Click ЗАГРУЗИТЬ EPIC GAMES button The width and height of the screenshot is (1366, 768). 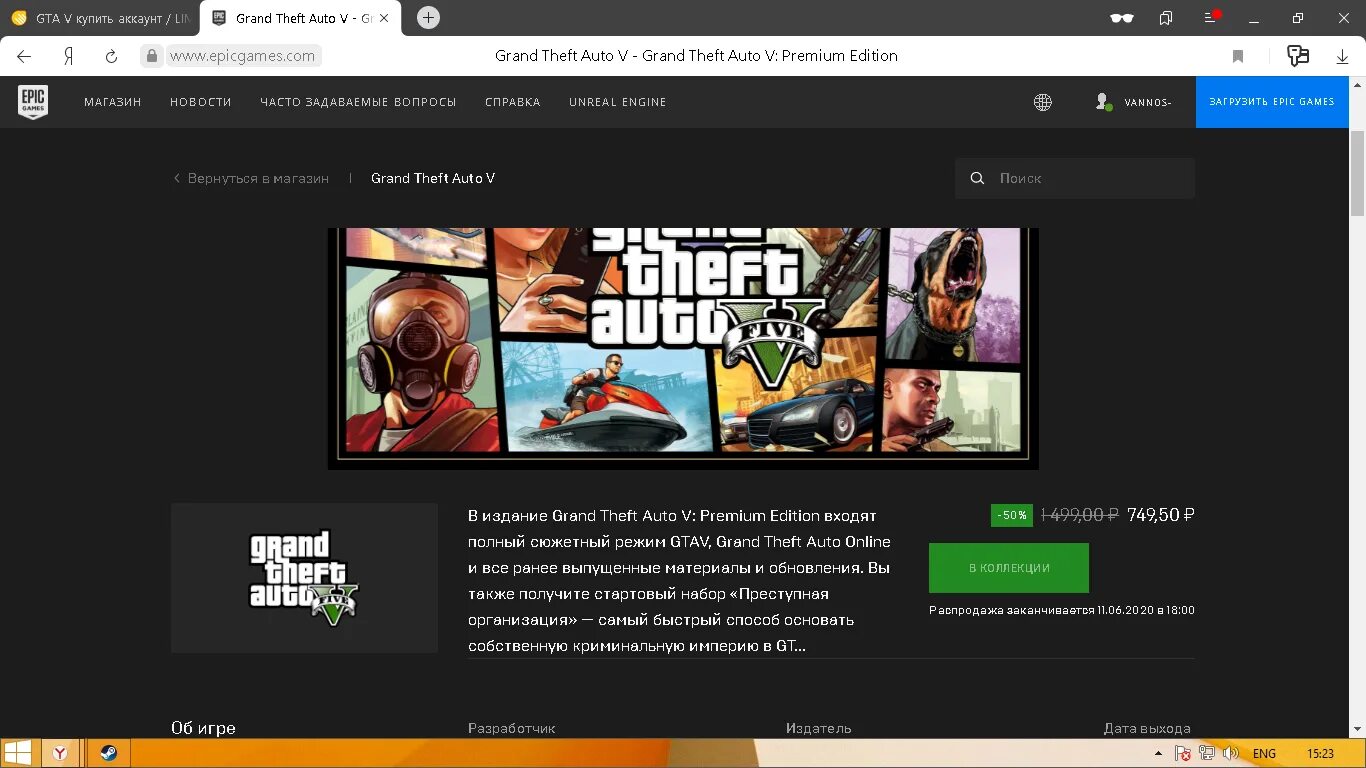pyautogui.click(x=1272, y=102)
